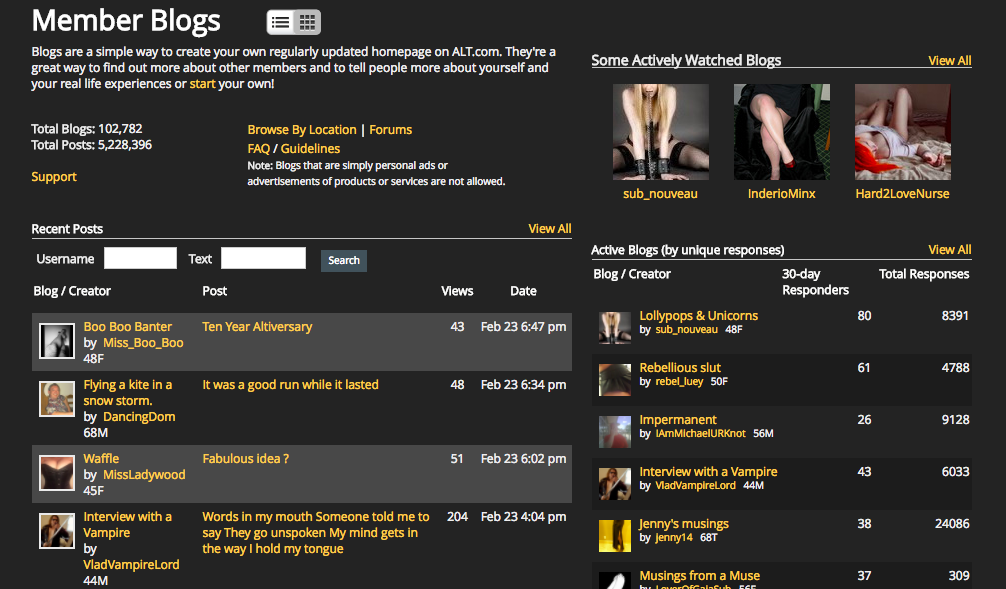Click the Search button
The height and width of the screenshot is (589, 1006).
344,260
